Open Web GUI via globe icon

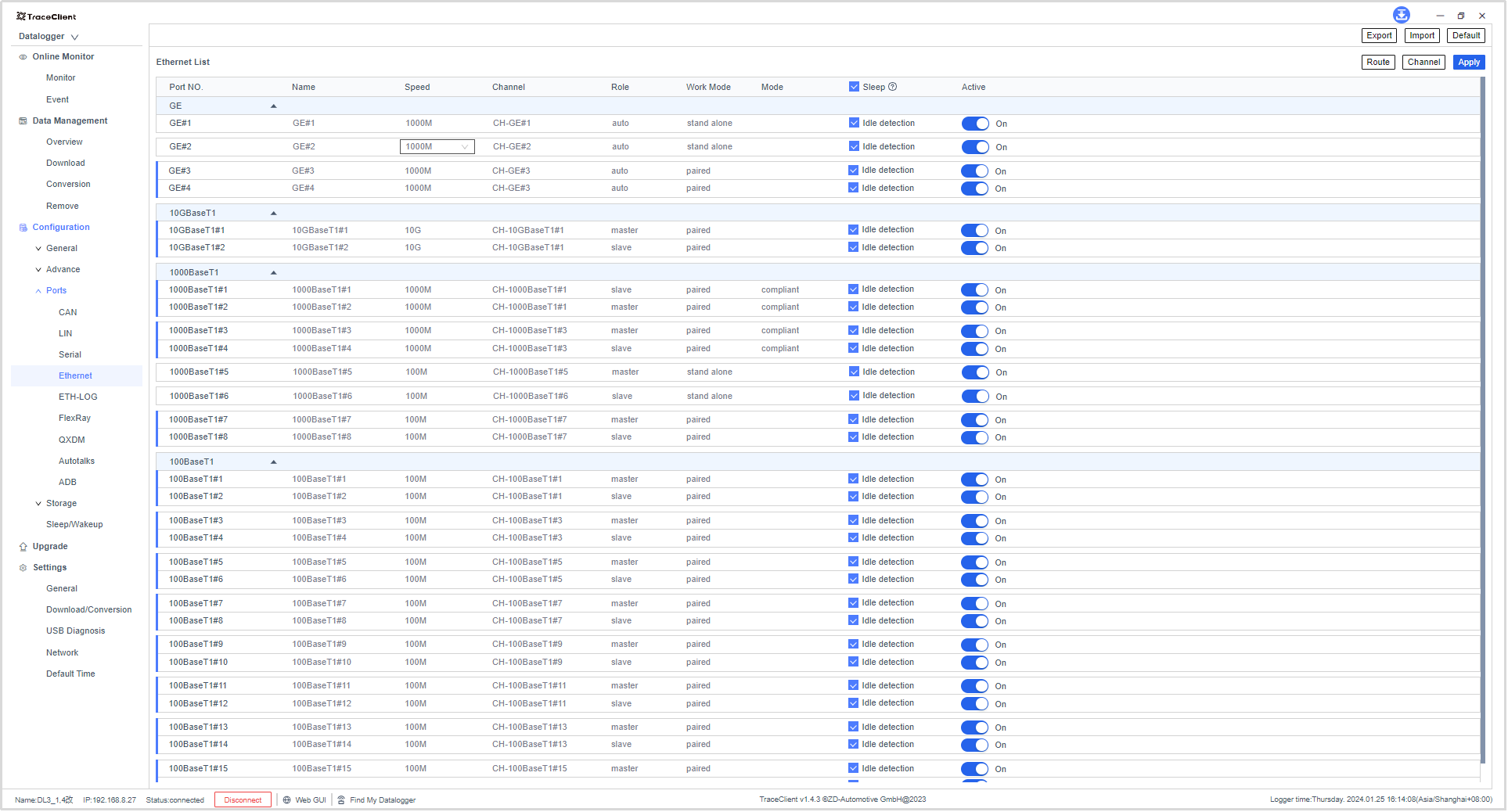tap(287, 799)
